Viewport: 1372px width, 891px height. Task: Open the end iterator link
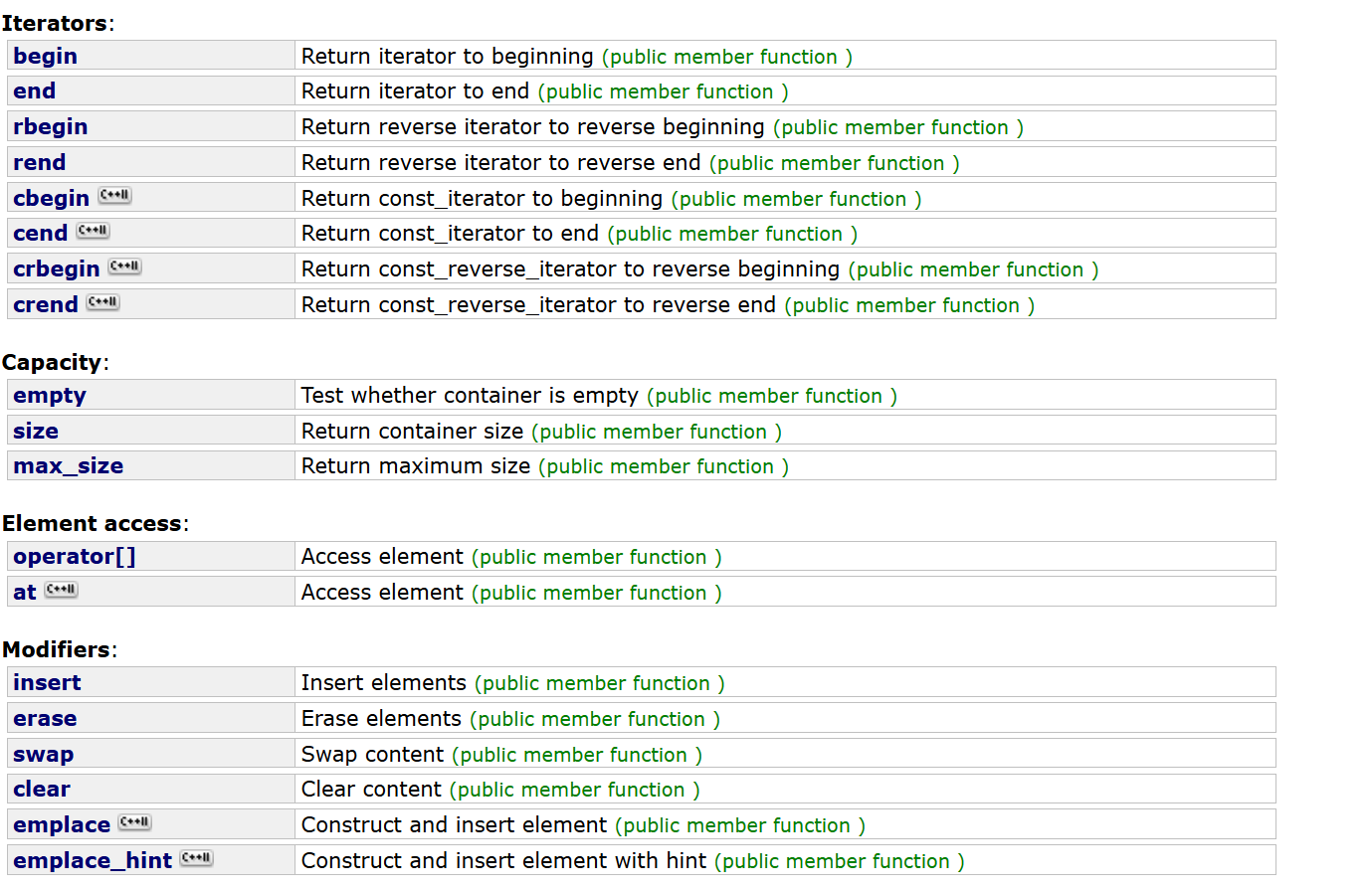coord(34,91)
